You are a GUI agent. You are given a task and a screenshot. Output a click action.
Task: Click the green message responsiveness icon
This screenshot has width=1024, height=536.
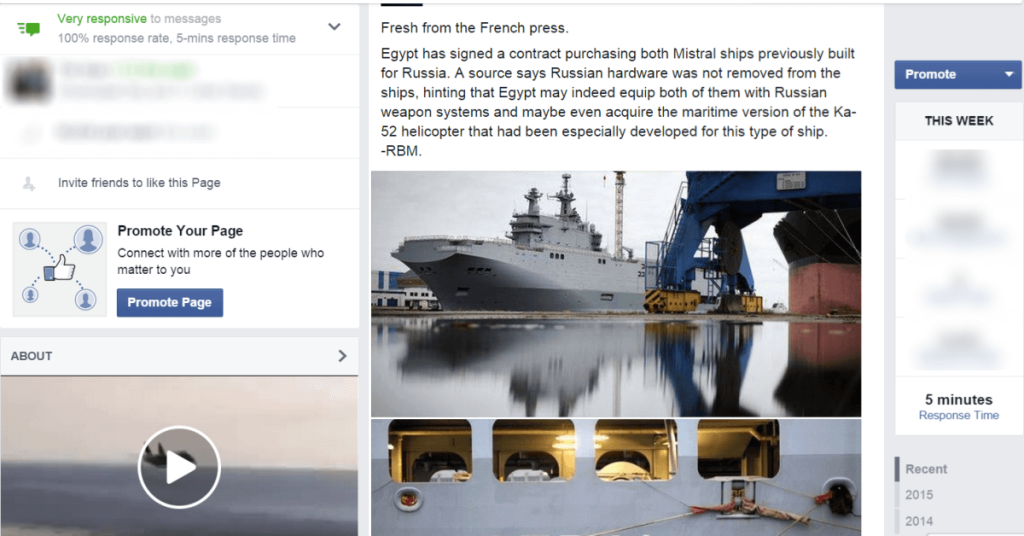point(29,28)
